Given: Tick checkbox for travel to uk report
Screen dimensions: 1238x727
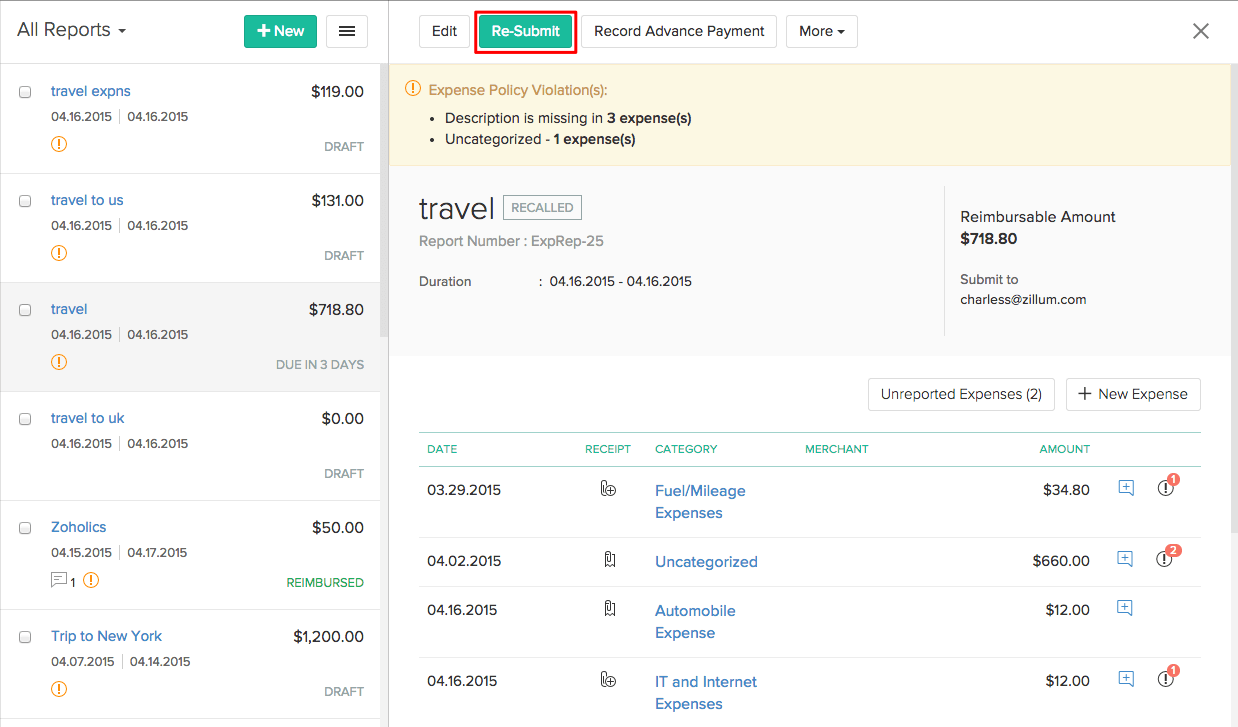Looking at the screenshot, I should [x=25, y=419].
